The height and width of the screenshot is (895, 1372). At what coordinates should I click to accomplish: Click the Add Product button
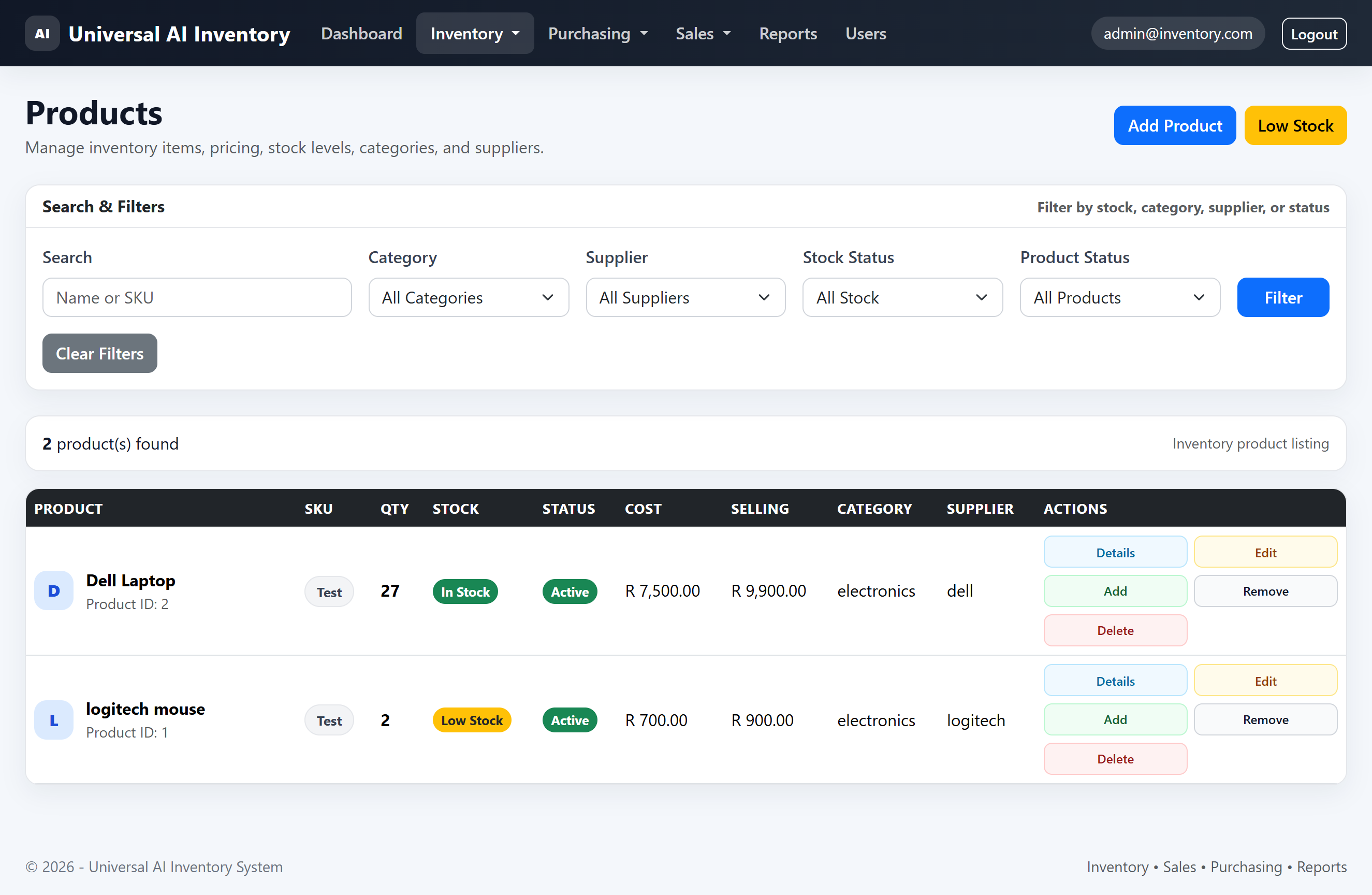(x=1174, y=125)
